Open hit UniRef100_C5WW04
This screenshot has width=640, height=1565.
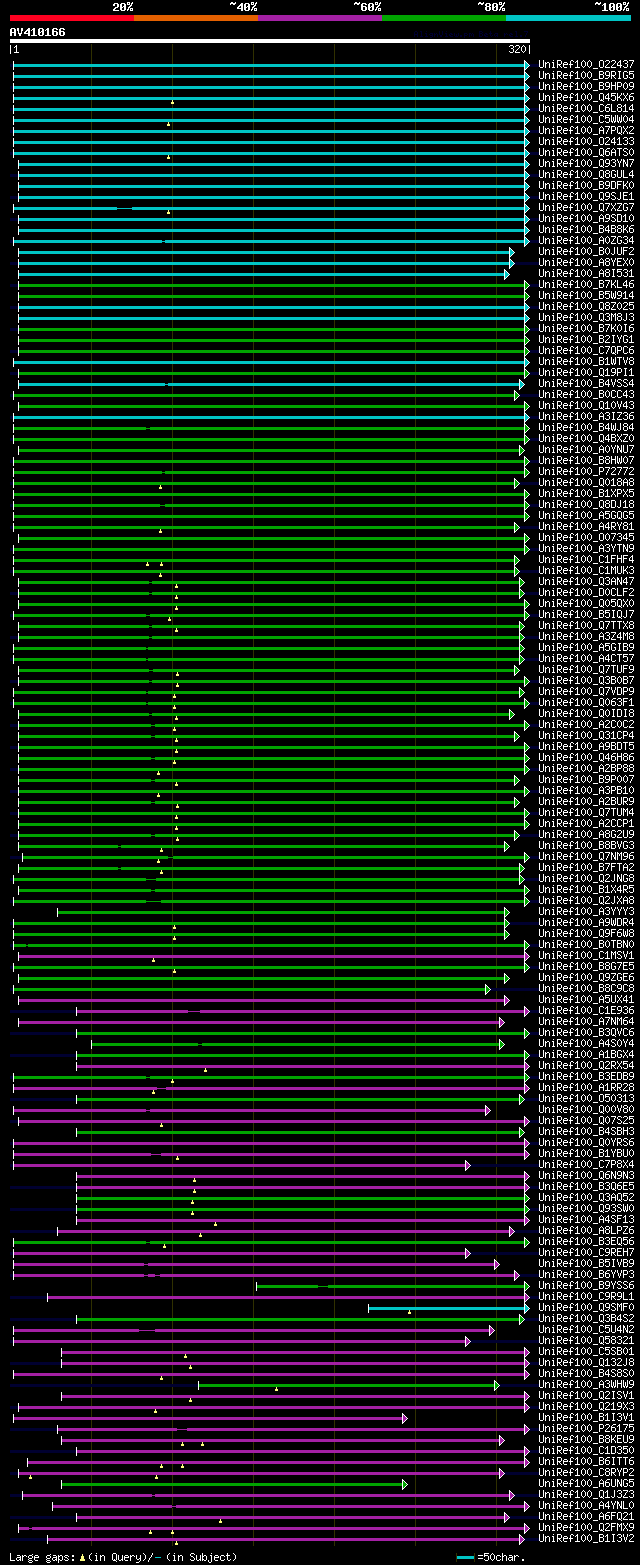[x=586, y=119]
